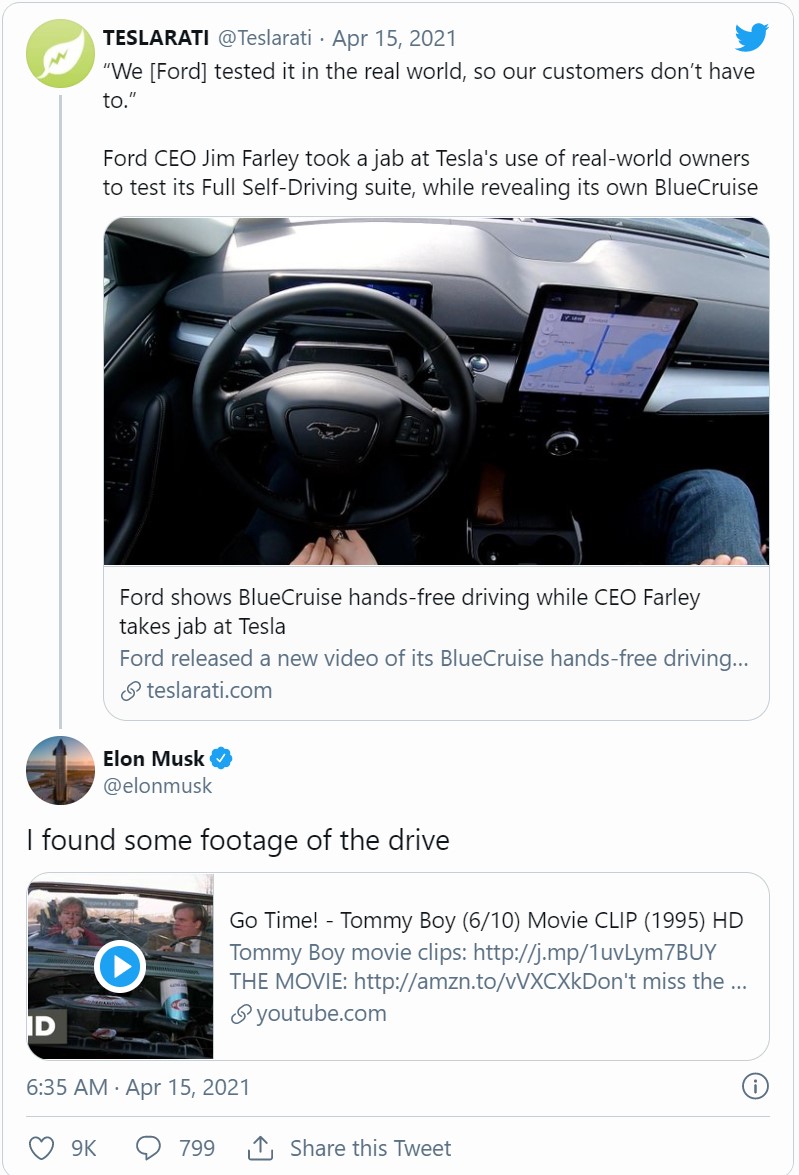Open the tweet info circle icon
Viewport: 799px width, 1175px height.
tap(755, 1086)
